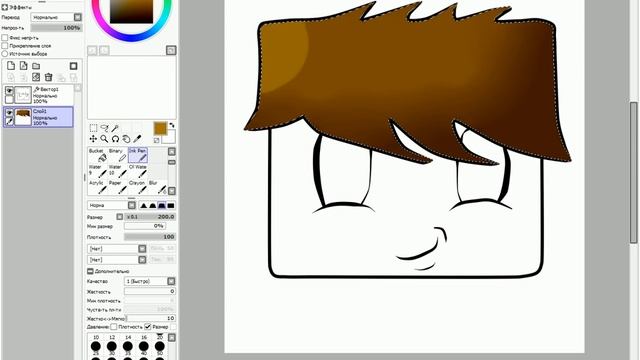This screenshot has height=360, width=640.
Task: Toggle the Фикс непр-ть checkbox
Action: click(5, 38)
